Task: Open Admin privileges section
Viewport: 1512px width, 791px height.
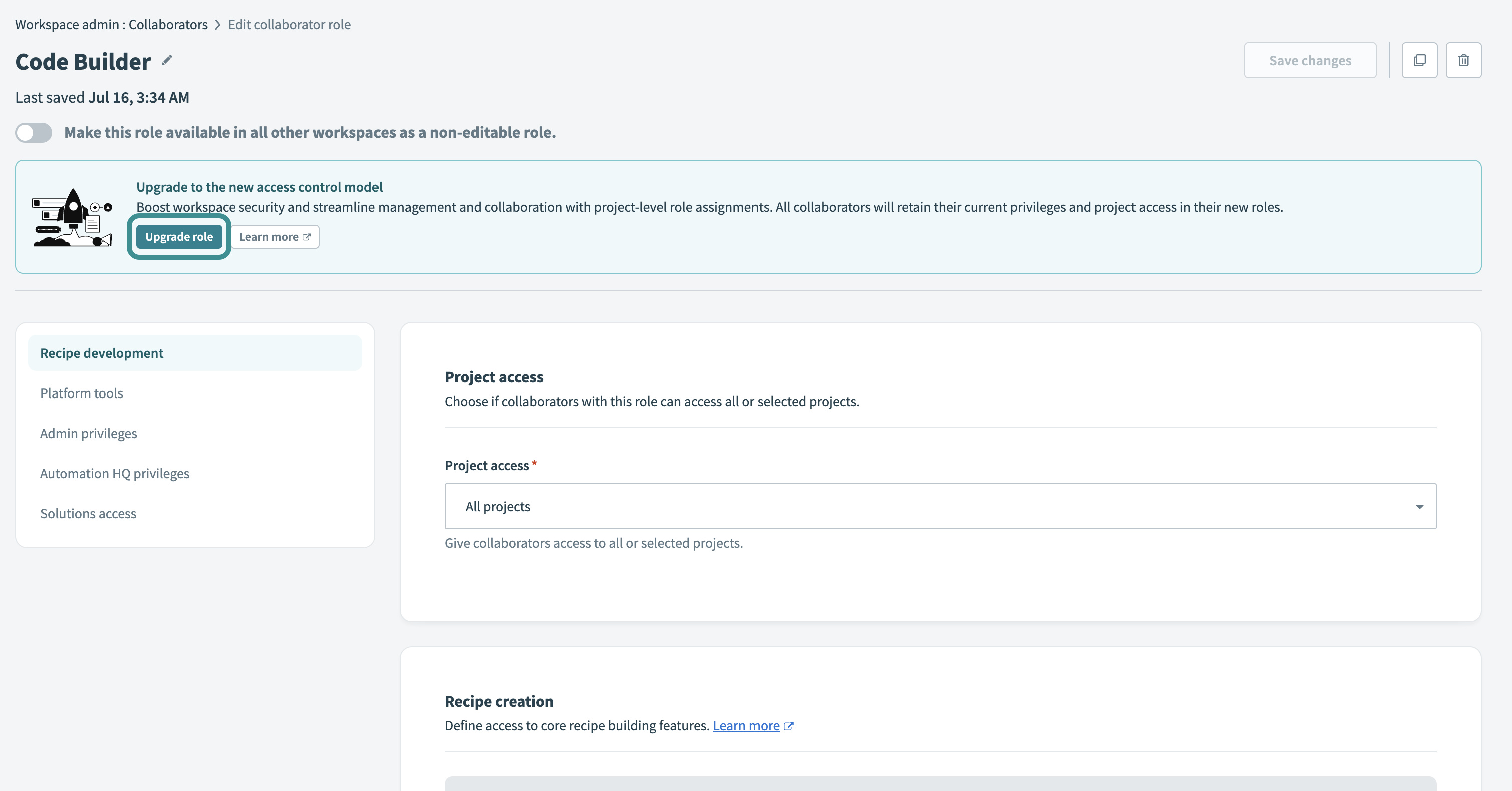Action: pyautogui.click(x=88, y=434)
